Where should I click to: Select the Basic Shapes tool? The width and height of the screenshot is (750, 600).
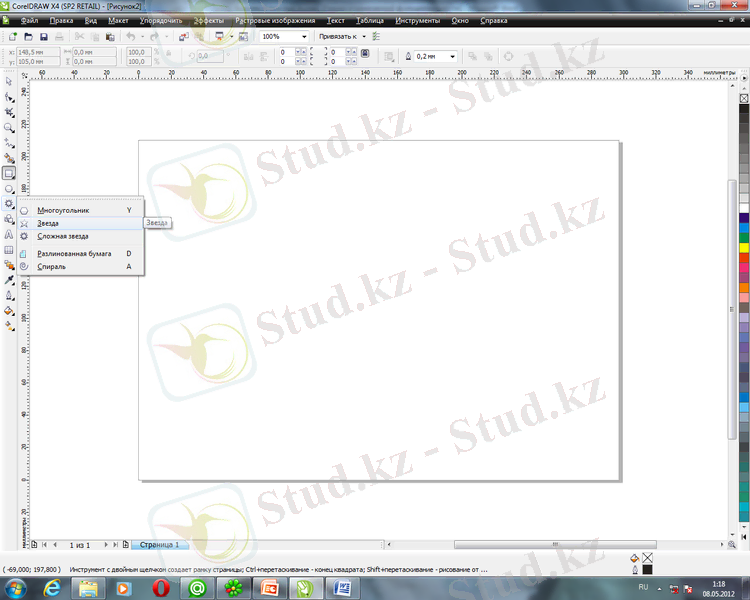click(9, 219)
